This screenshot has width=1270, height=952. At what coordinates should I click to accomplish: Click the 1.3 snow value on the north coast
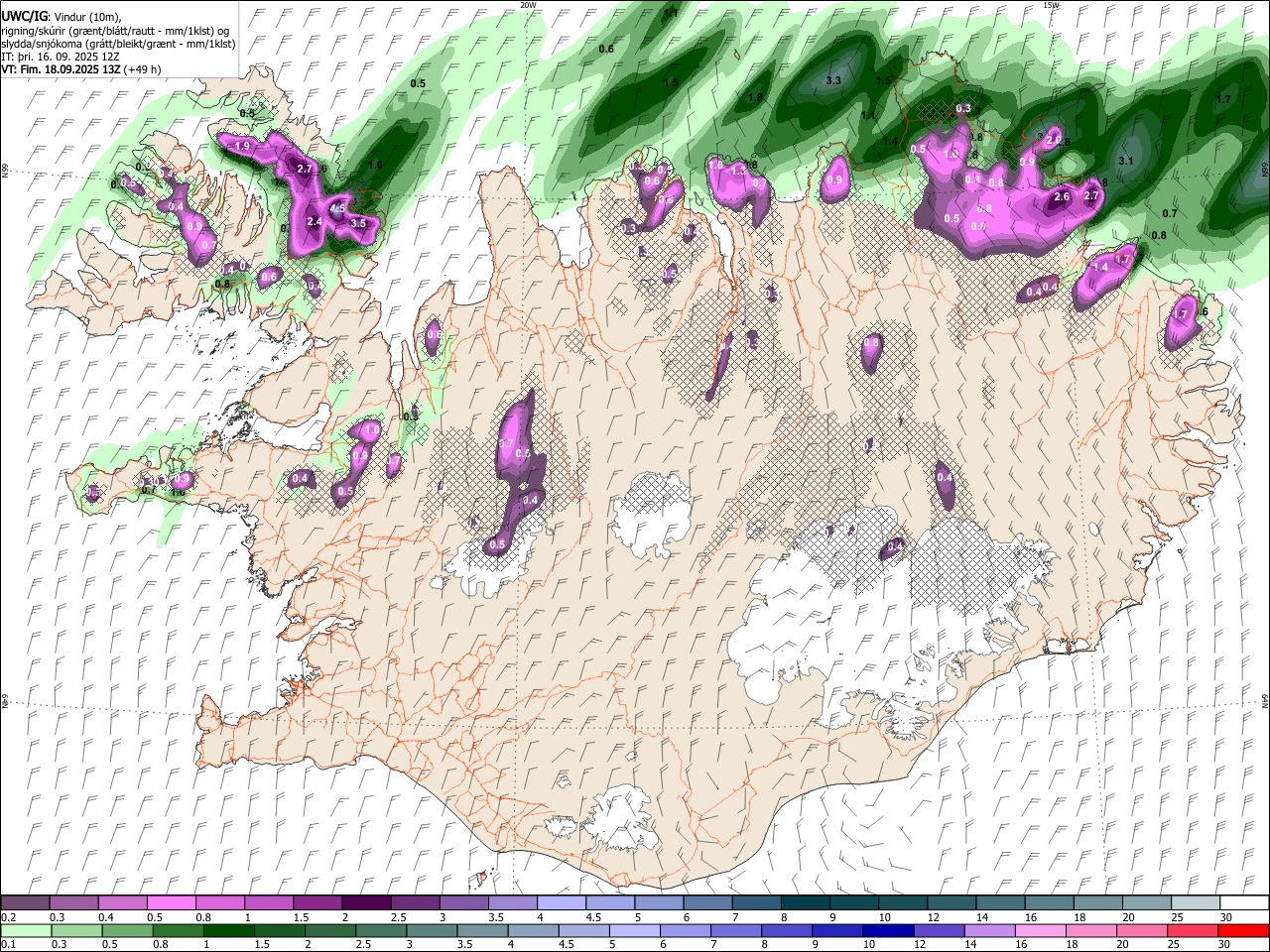(737, 171)
